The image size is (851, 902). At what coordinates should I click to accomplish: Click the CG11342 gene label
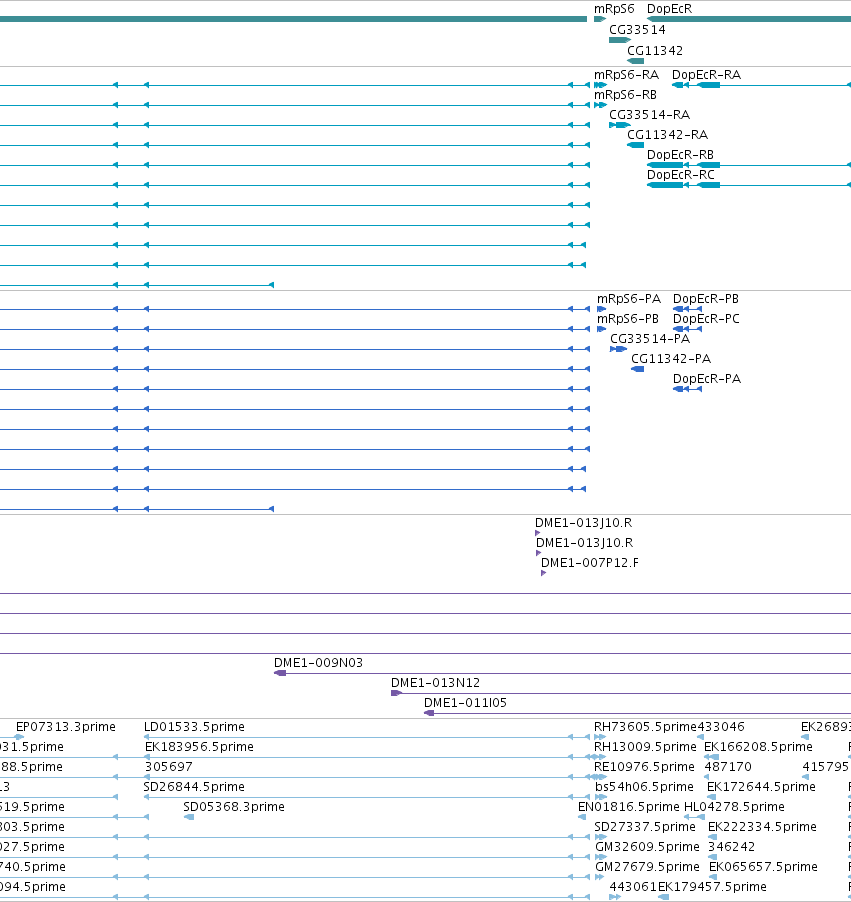pyautogui.click(x=655, y=51)
